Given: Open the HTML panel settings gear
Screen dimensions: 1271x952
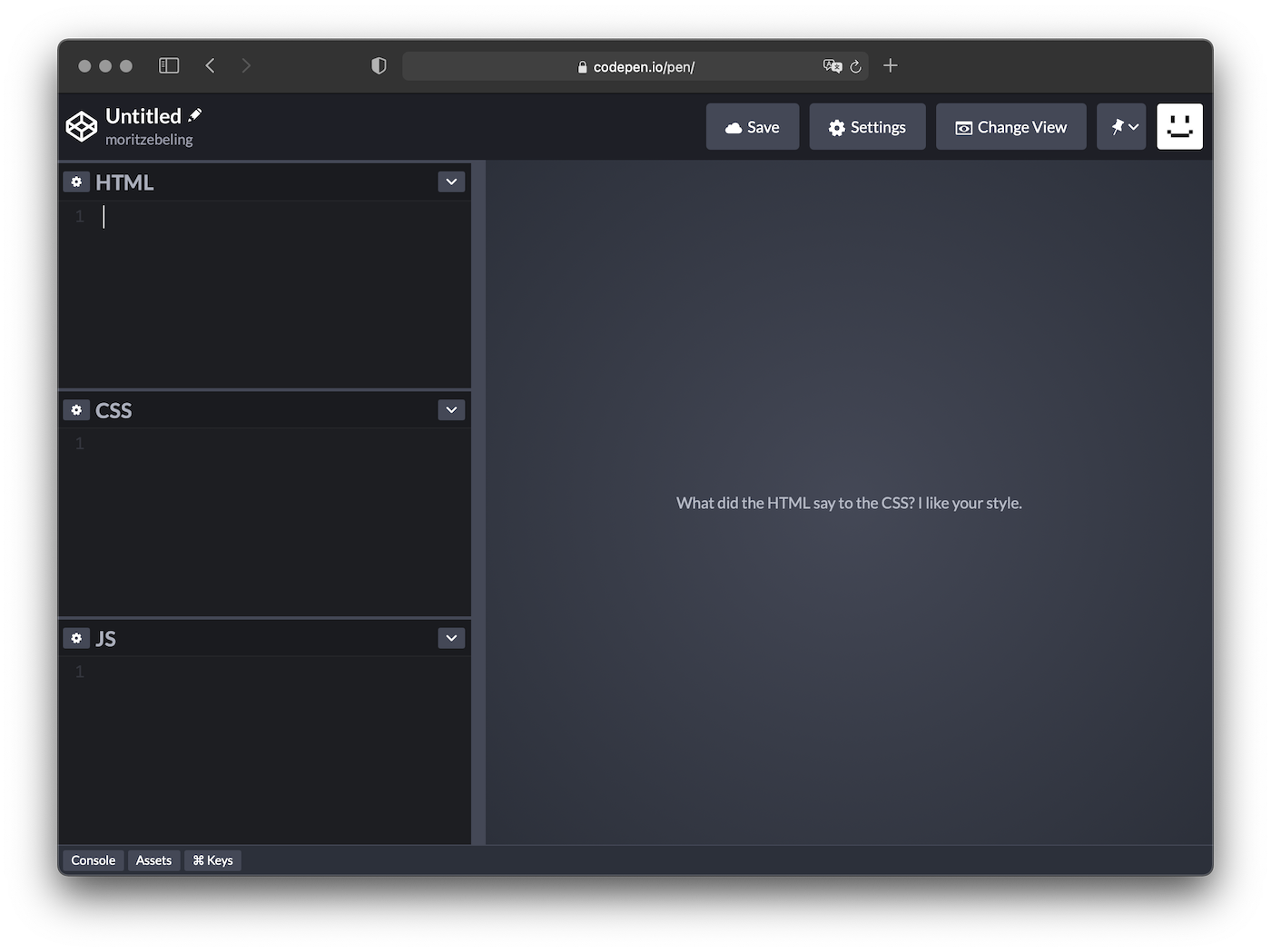Looking at the screenshot, I should click(x=76, y=182).
